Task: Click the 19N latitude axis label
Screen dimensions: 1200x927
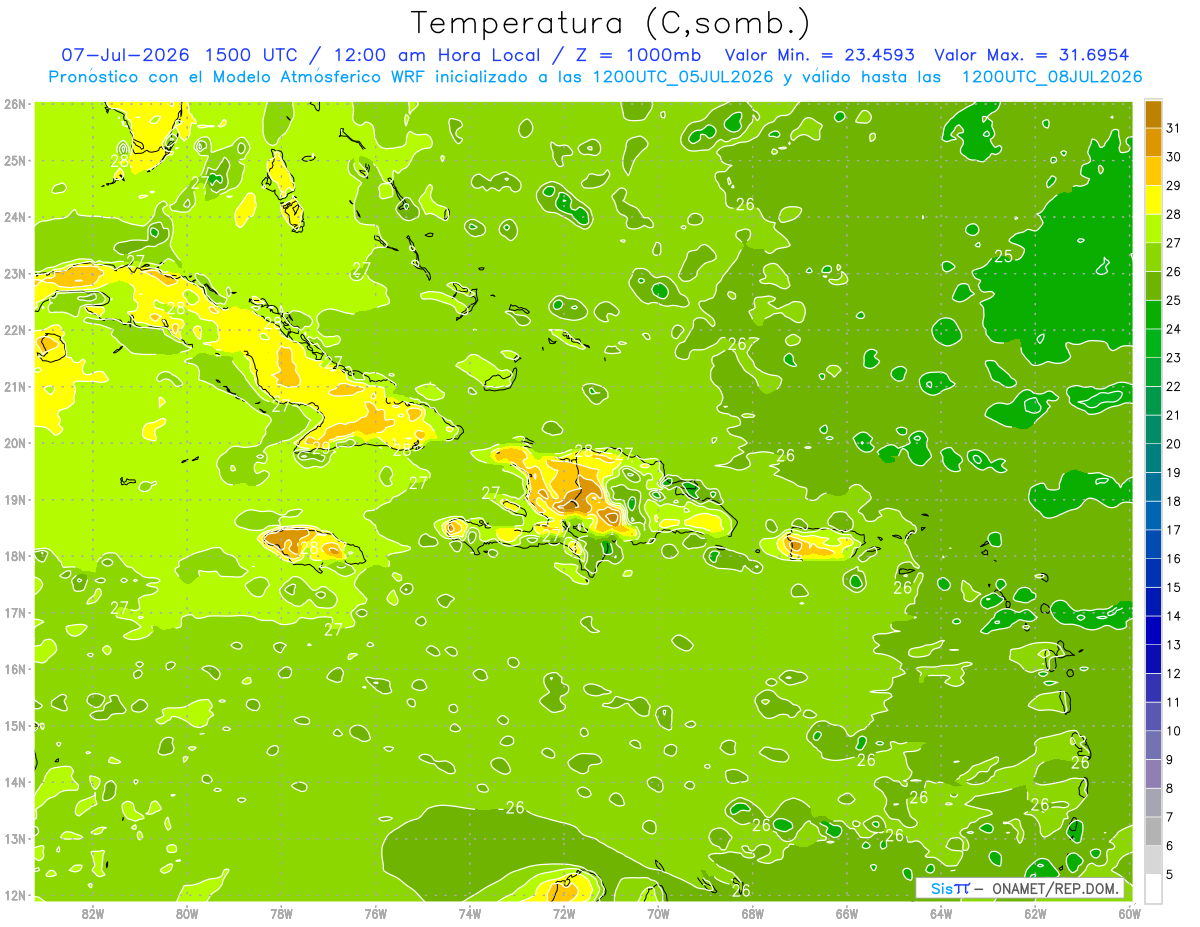Action: click(15, 499)
